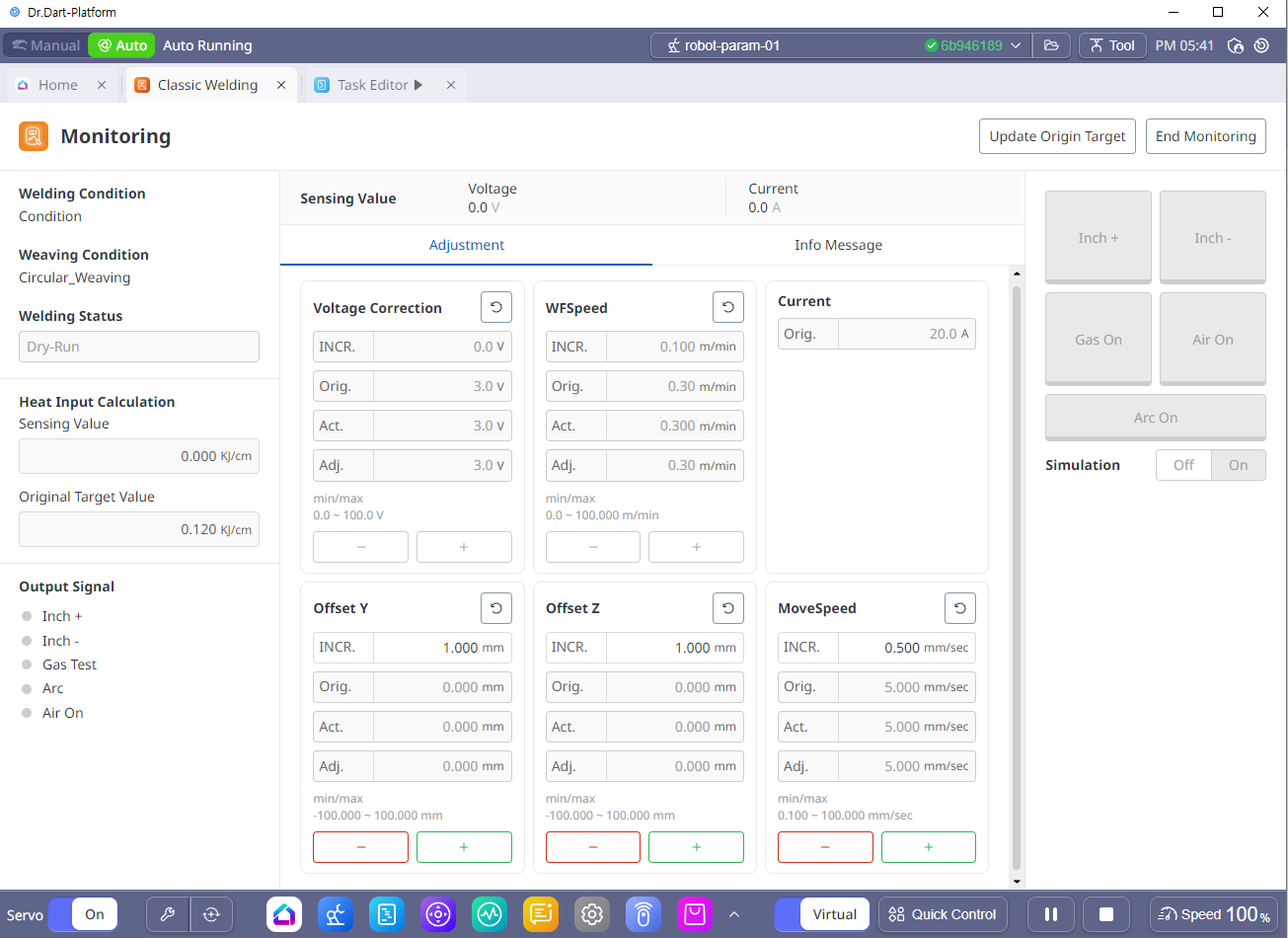Open the home icon in bottom dock

pyautogui.click(x=284, y=914)
